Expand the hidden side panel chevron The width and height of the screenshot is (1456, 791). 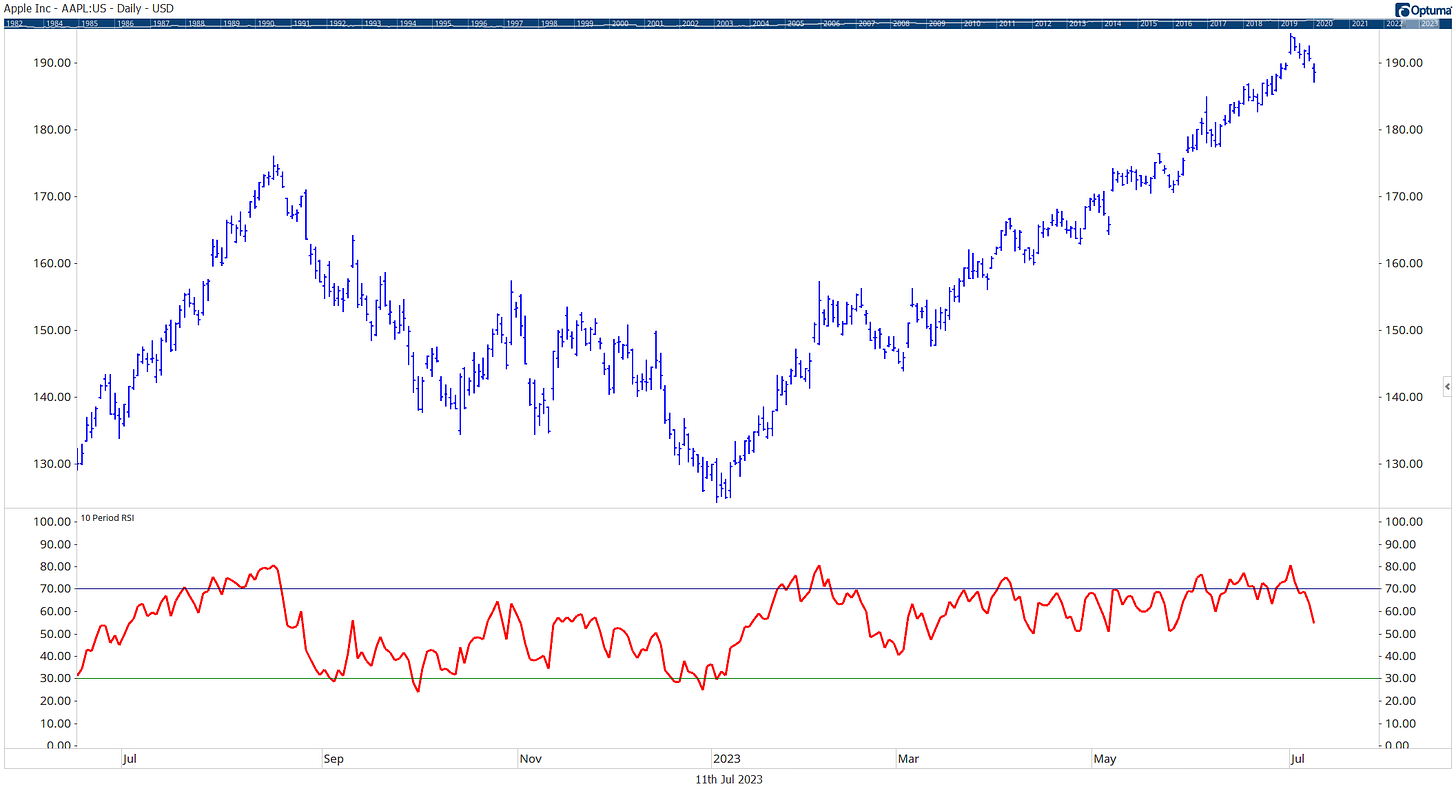(x=1447, y=386)
